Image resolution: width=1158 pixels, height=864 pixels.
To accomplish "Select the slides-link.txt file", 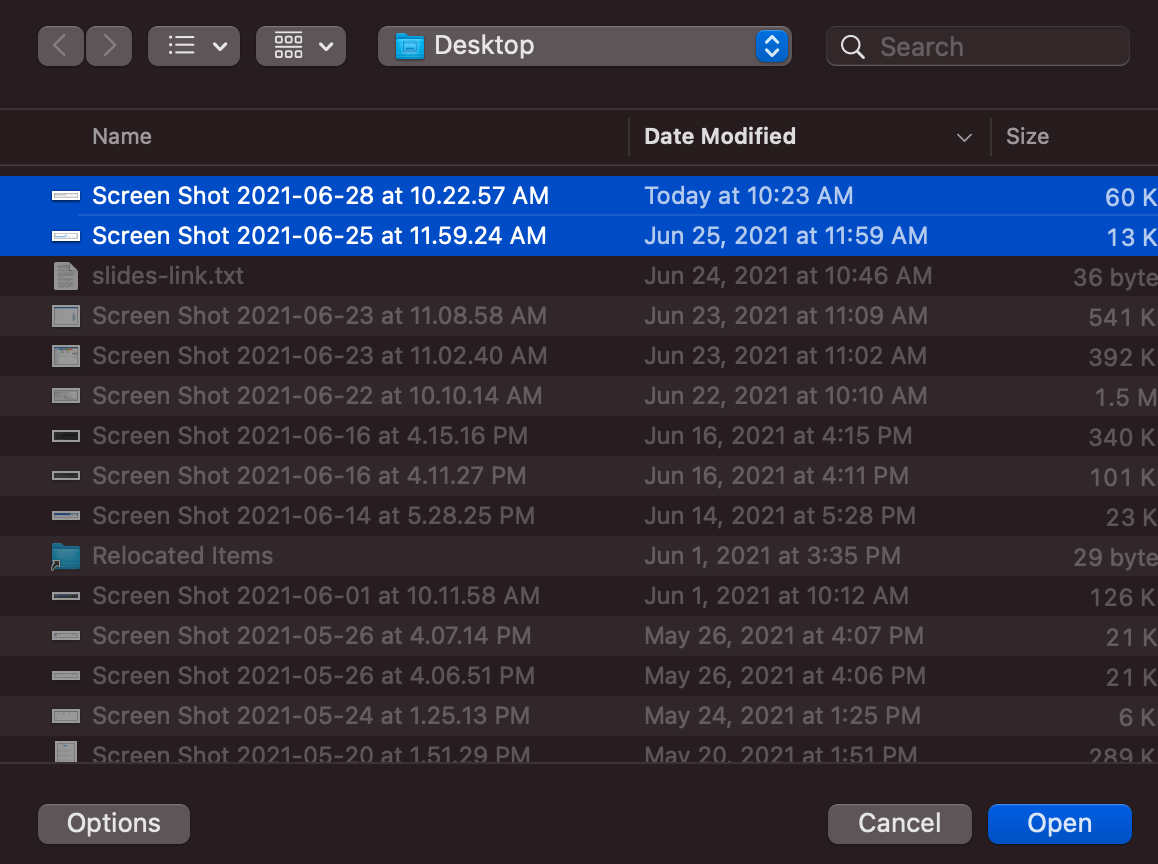I will [168, 276].
